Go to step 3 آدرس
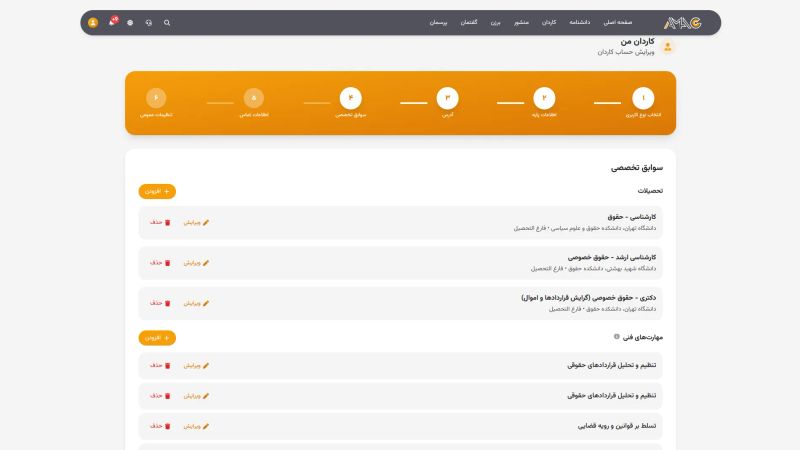Screen dimensions: 800x450 point(447,98)
